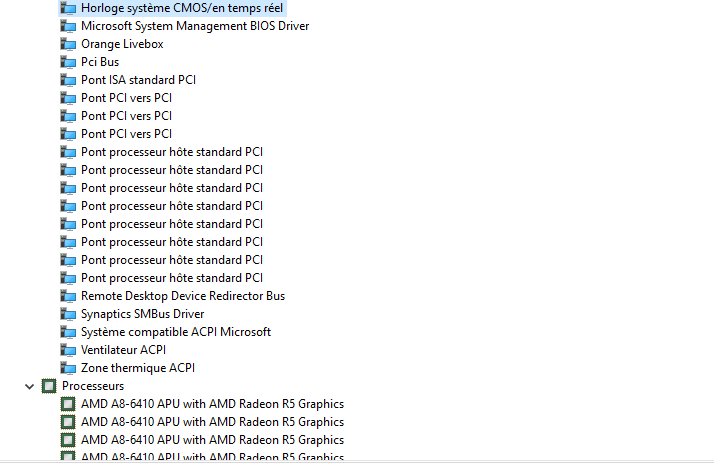This screenshot has height=463, width=714.
Task: Click the Remote Desktop Device Redirector icon
Action: (68, 296)
